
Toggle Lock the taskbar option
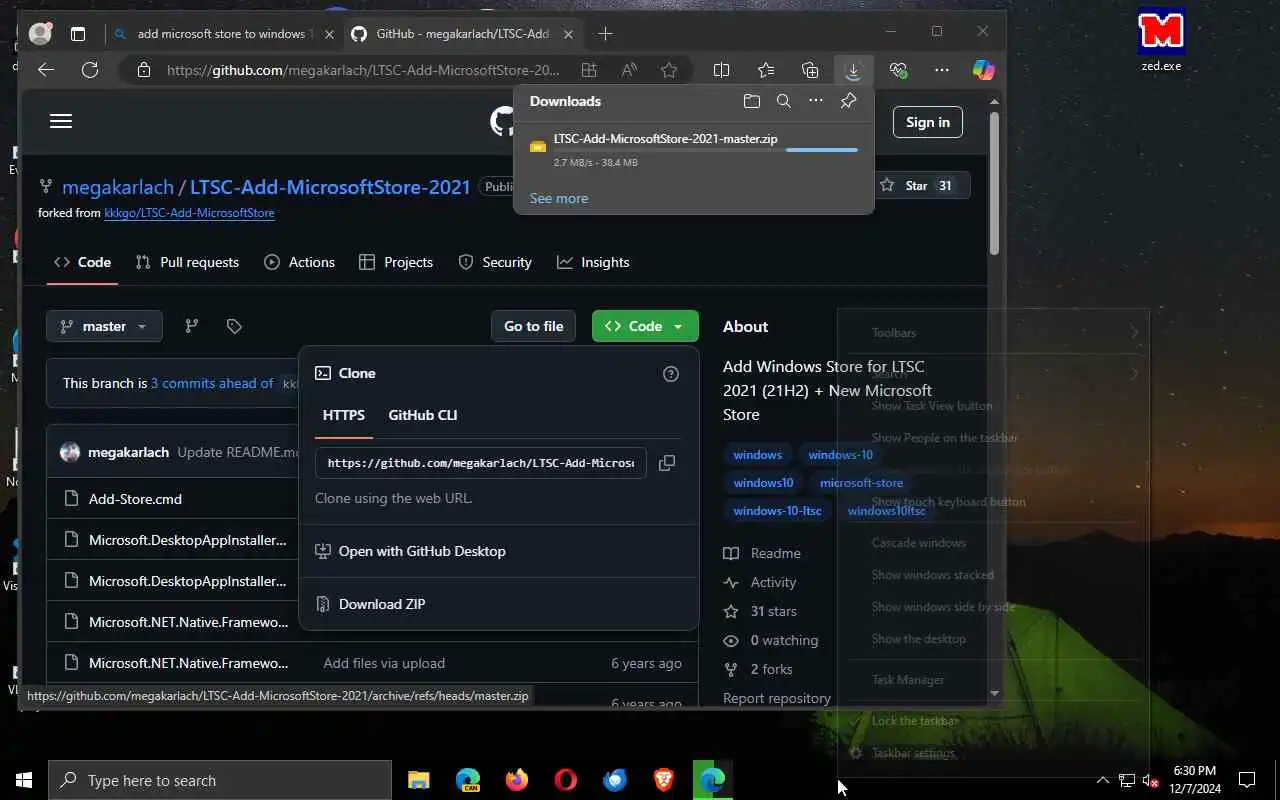[914, 721]
